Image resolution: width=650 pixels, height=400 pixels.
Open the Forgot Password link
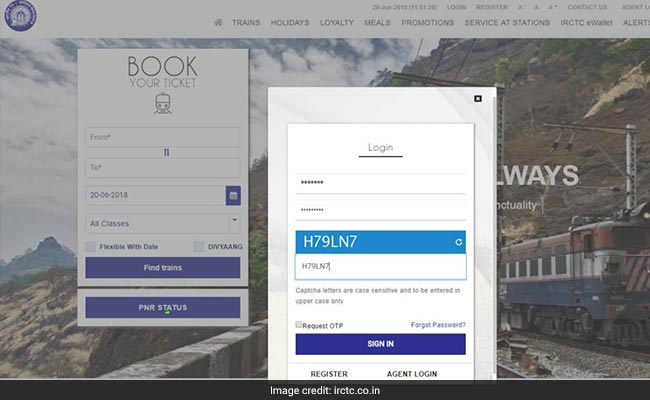438,325
